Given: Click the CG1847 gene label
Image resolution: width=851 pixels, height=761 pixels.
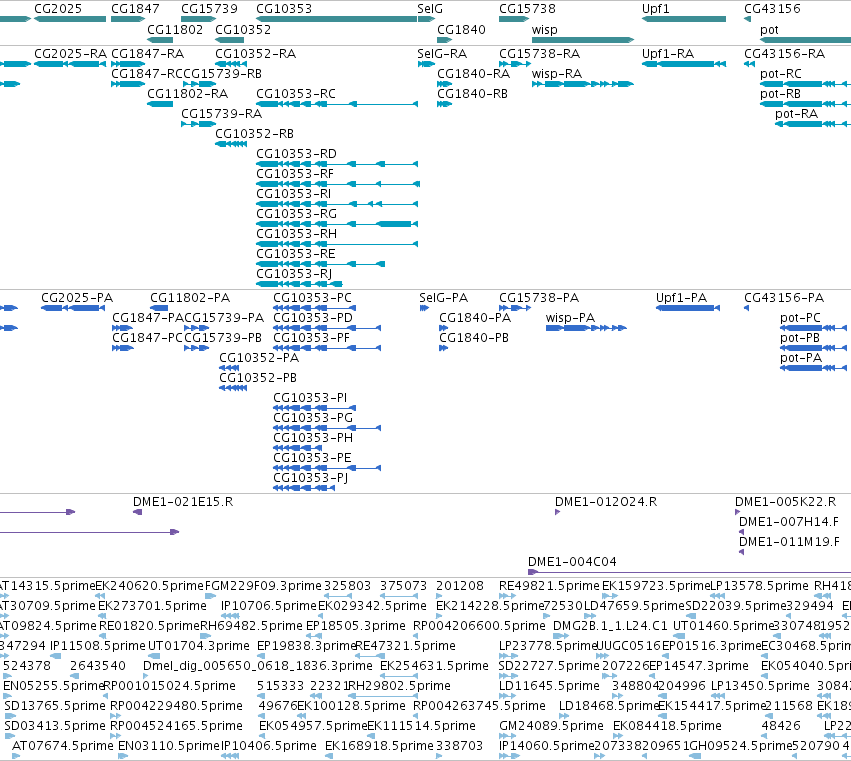Looking at the screenshot, I should click(x=135, y=9).
